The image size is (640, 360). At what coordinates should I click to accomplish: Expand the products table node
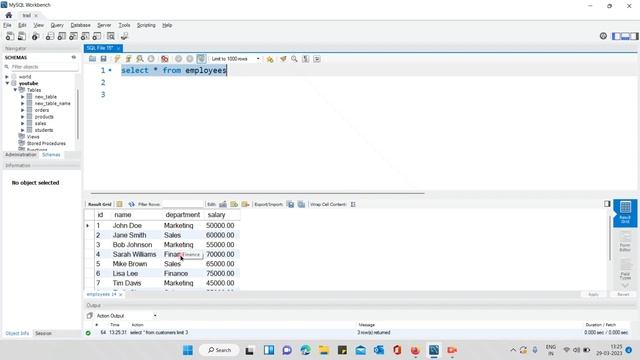click(22, 117)
